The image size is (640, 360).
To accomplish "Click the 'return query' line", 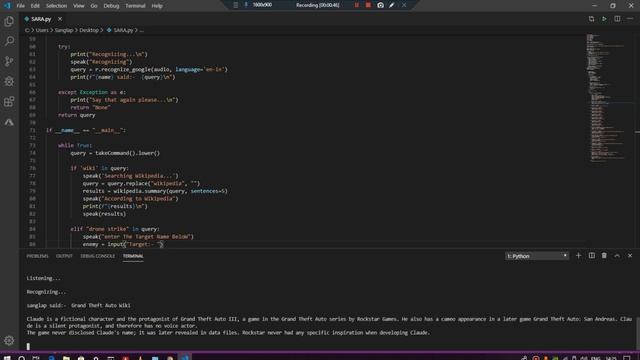I will tap(76, 115).
